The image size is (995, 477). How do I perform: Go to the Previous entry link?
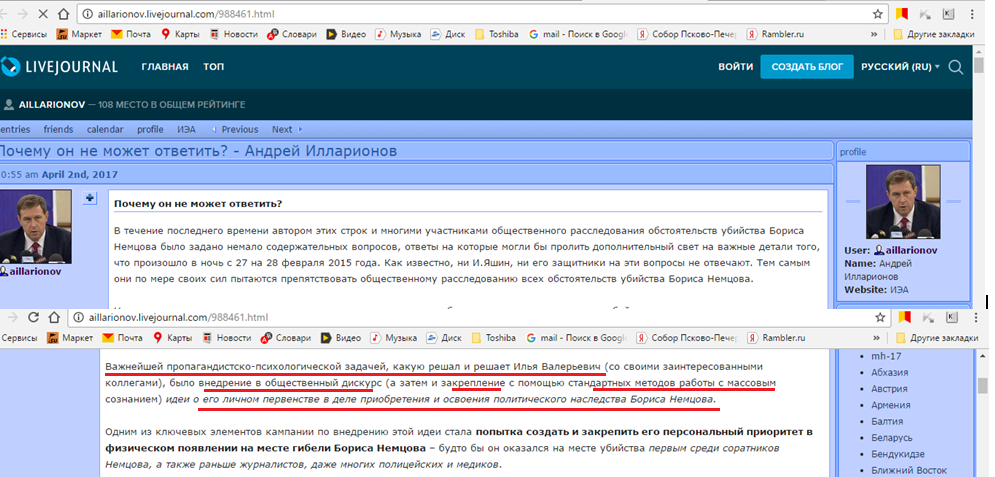pos(235,129)
